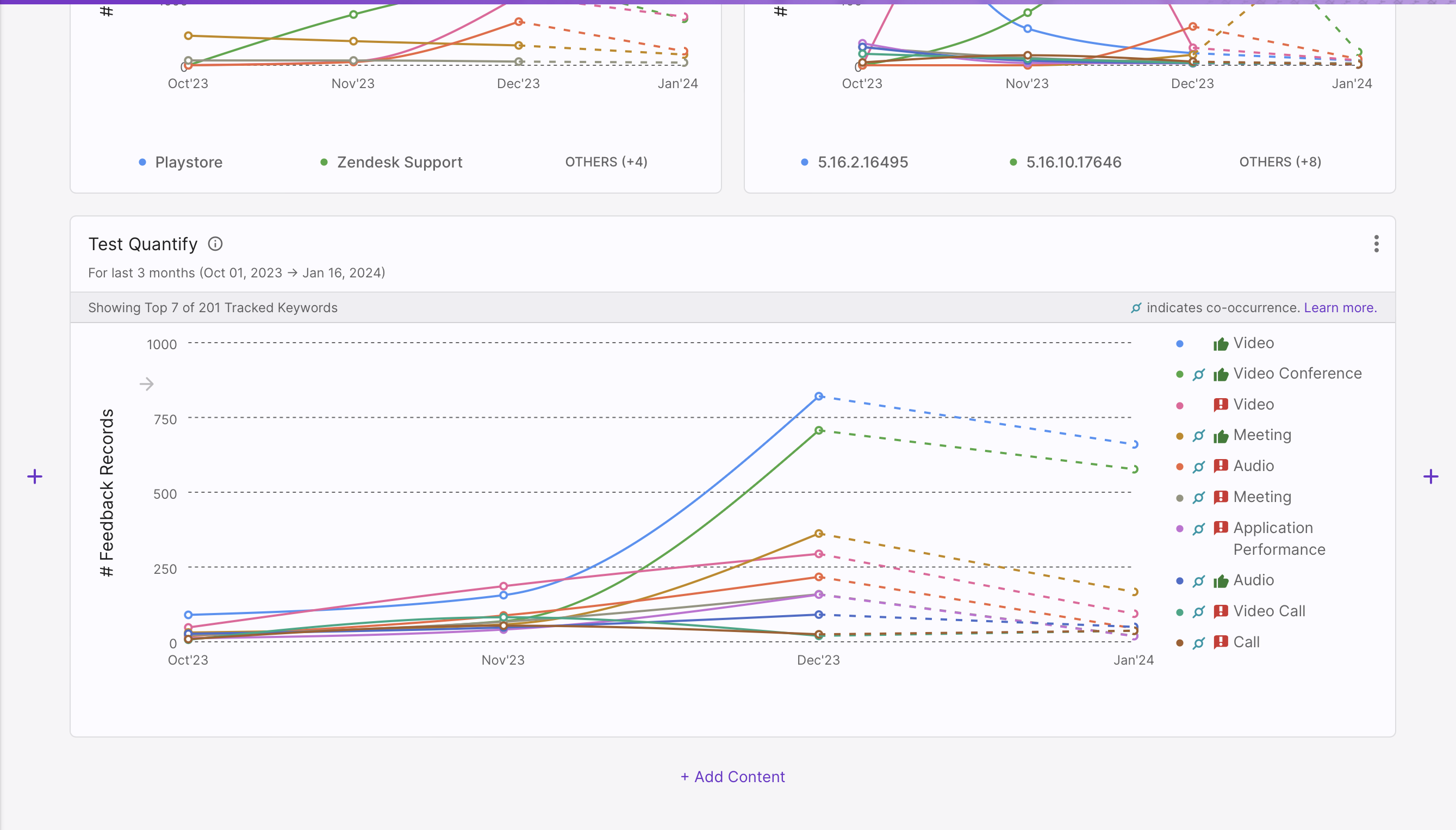Click the + Add Content button
1456x830 pixels.
pyautogui.click(x=732, y=777)
